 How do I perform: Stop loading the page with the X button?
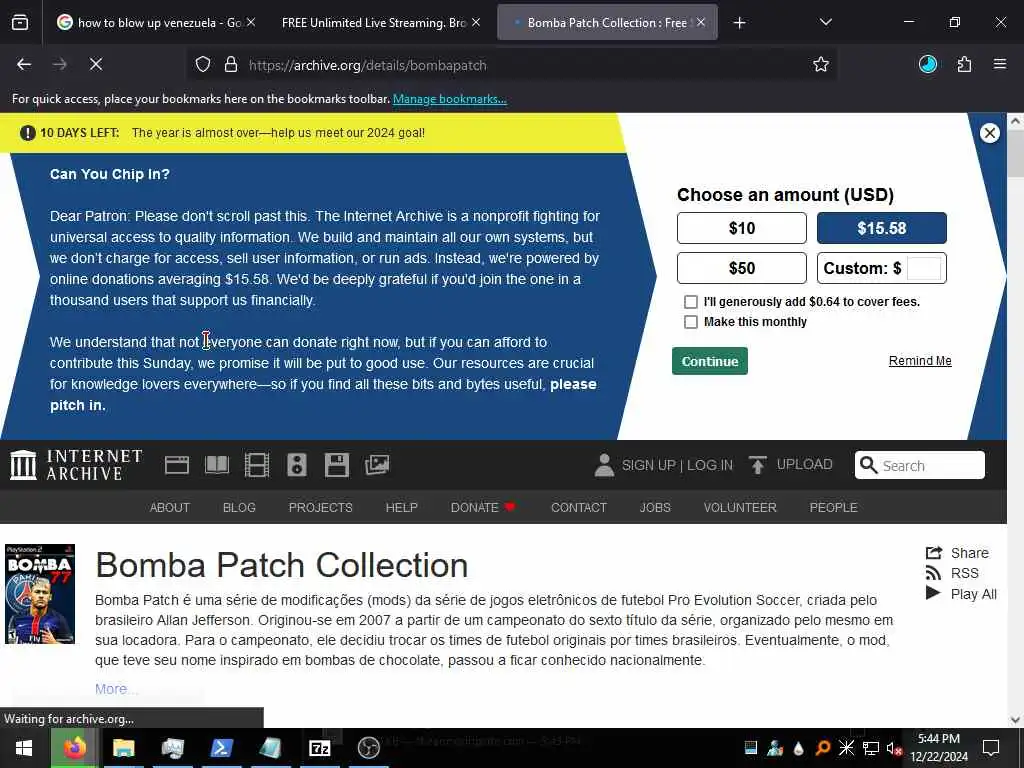[96, 64]
